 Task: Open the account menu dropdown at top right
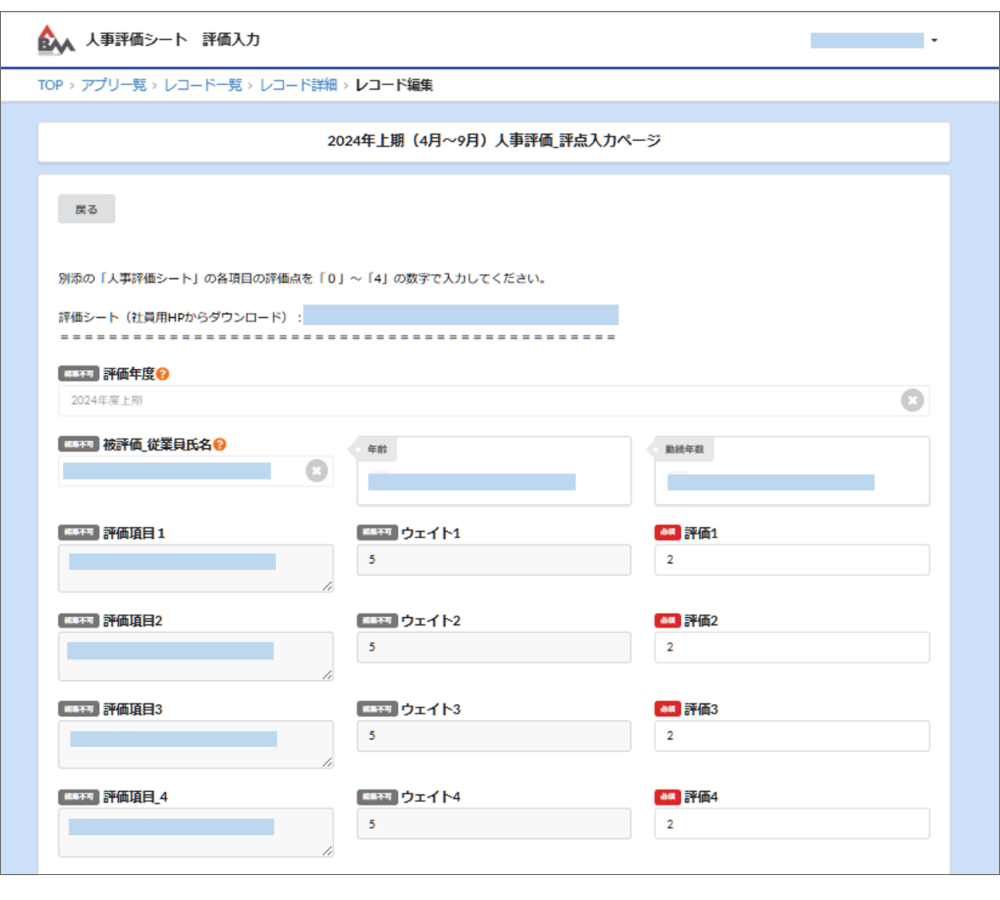click(935, 40)
